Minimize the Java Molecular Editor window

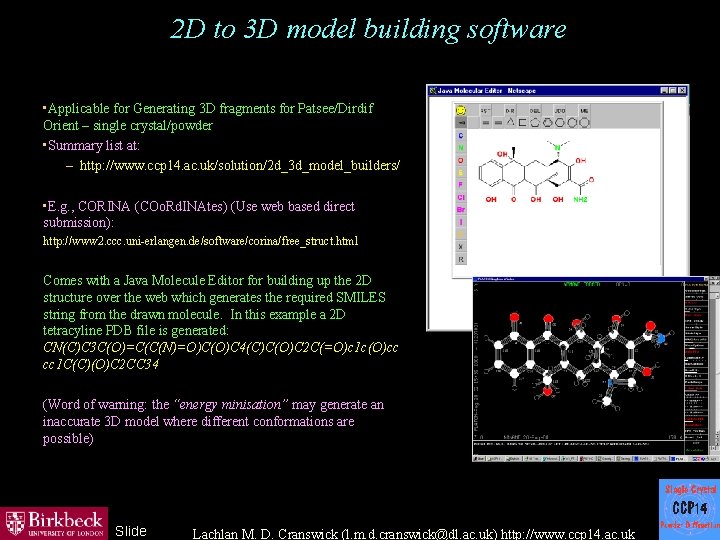pyautogui.click(x=664, y=90)
